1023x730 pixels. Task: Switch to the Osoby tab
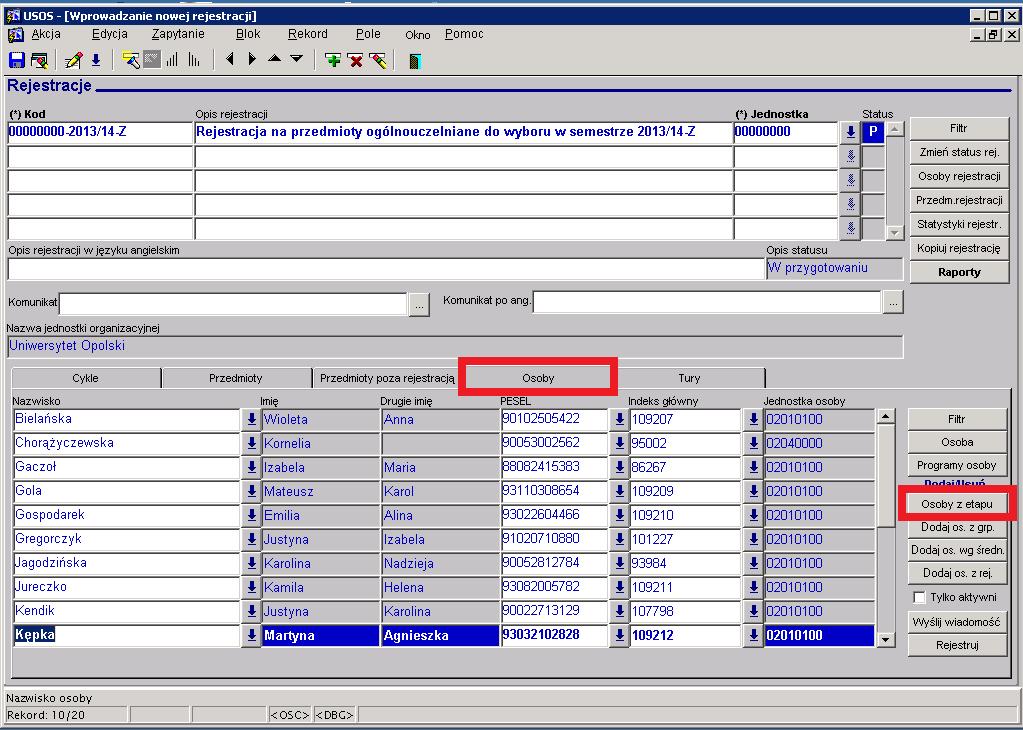(538, 378)
